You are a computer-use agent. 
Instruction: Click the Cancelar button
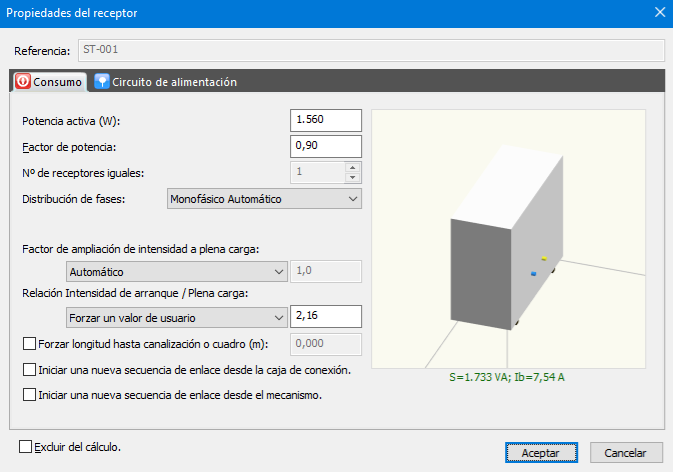pos(626,453)
